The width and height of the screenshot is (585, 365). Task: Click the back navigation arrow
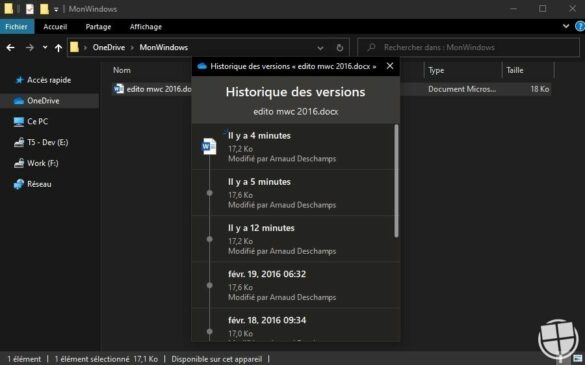(x=10, y=47)
